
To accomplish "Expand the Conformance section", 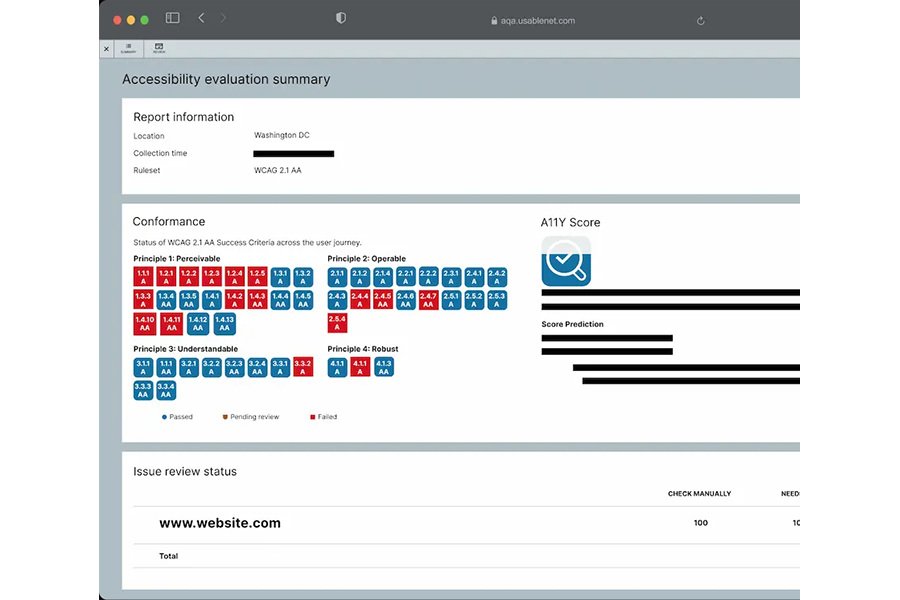I will coord(169,221).
